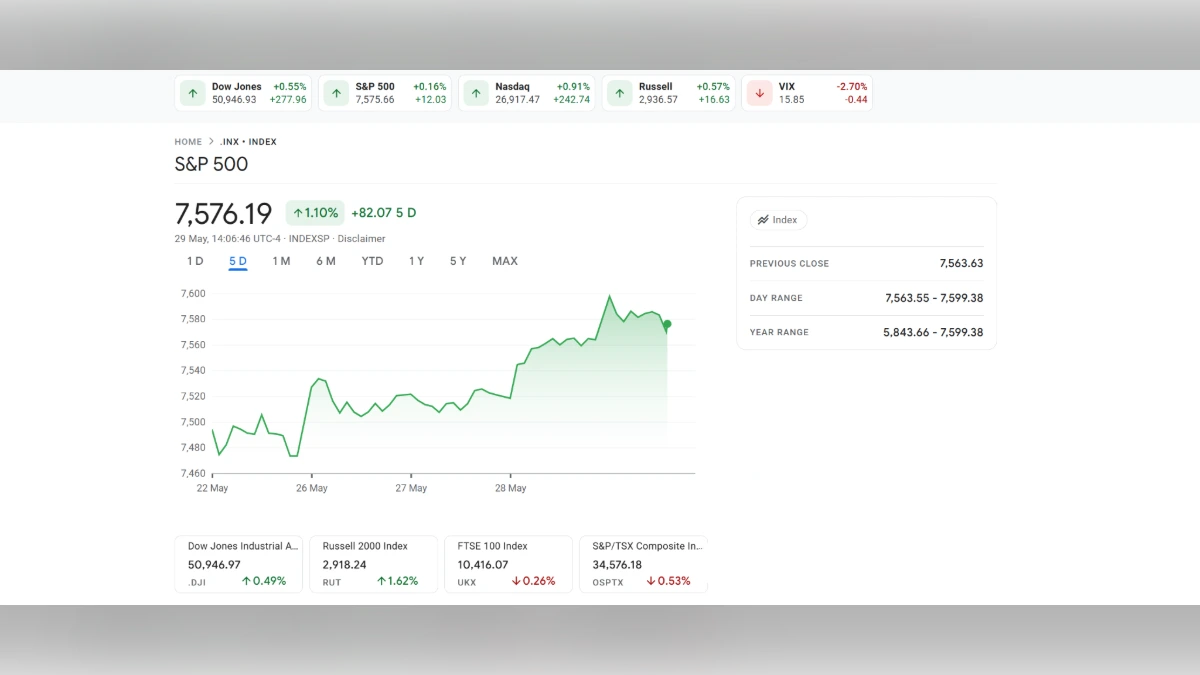
Task: Select the 5 D chart range tab
Action: pyautogui.click(x=238, y=261)
